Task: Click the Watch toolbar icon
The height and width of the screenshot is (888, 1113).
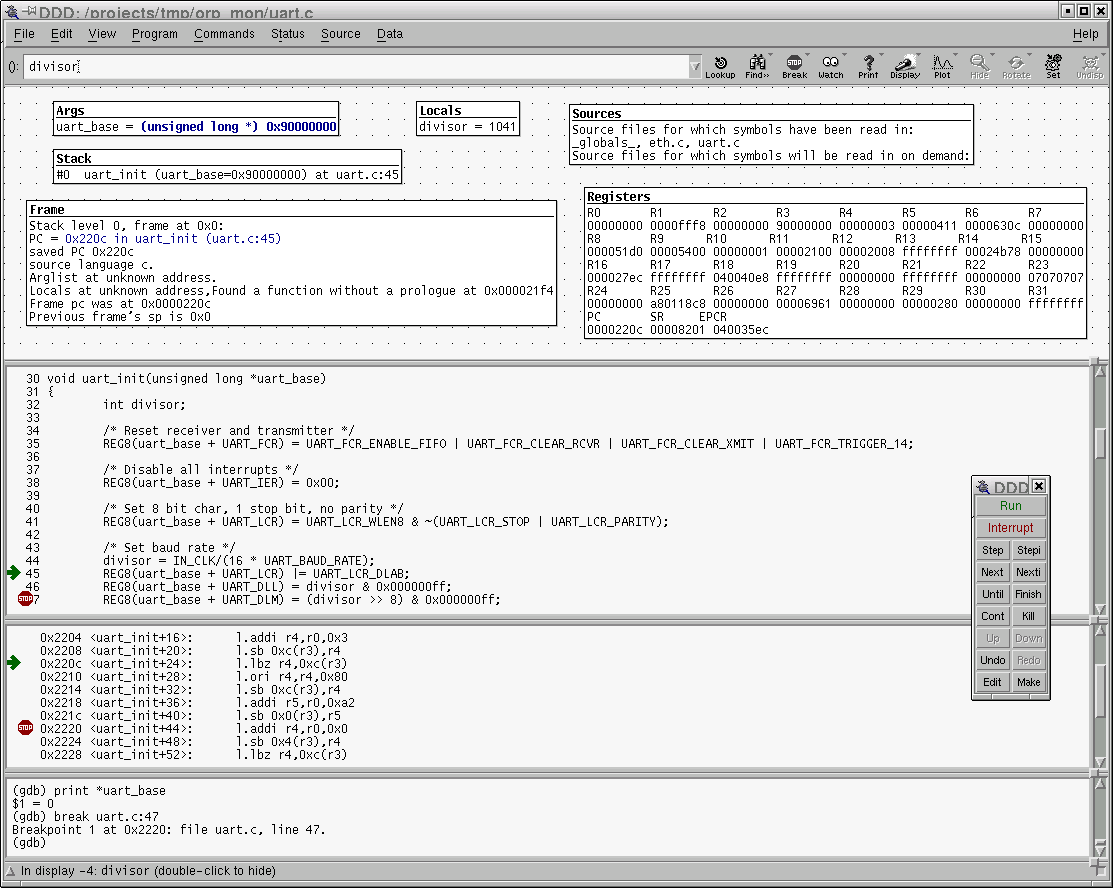Action: pyautogui.click(x=831, y=66)
